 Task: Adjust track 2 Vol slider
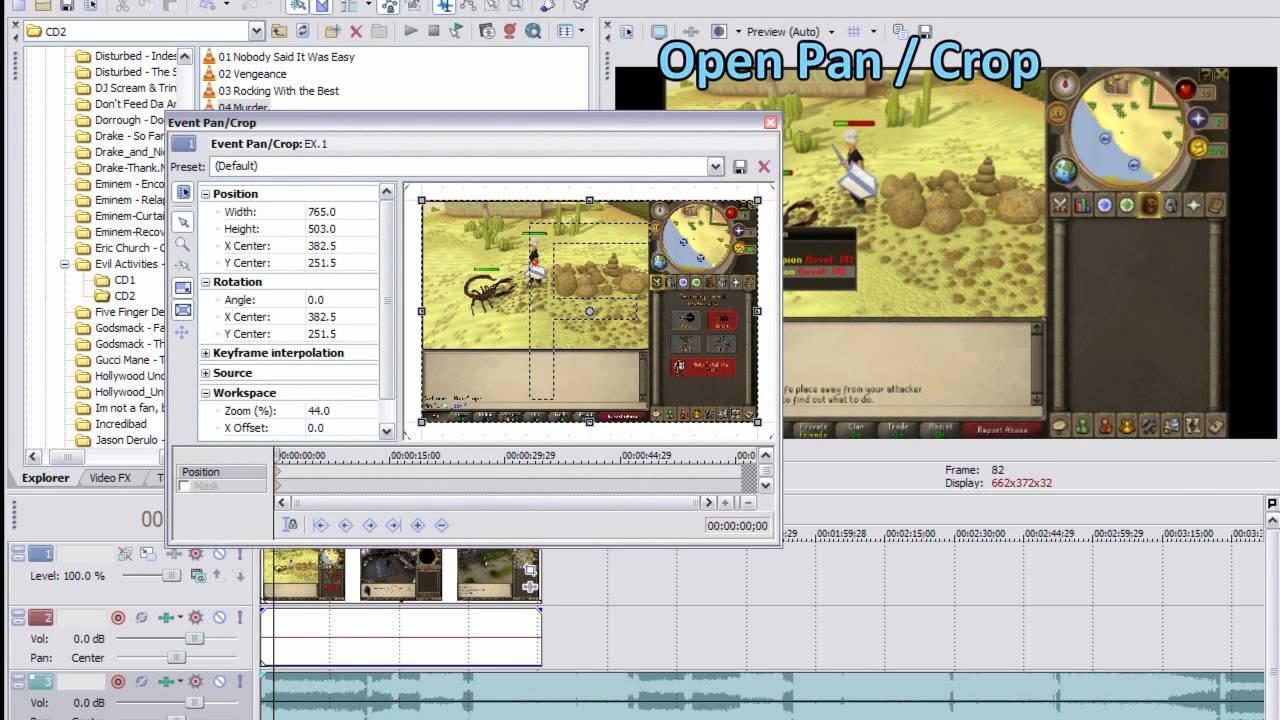coord(194,639)
